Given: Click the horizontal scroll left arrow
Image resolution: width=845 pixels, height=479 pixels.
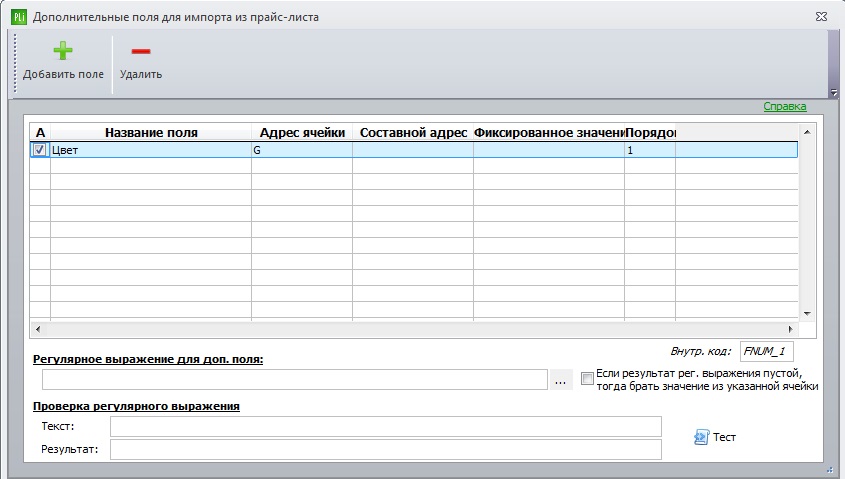Looking at the screenshot, I should (x=37, y=329).
